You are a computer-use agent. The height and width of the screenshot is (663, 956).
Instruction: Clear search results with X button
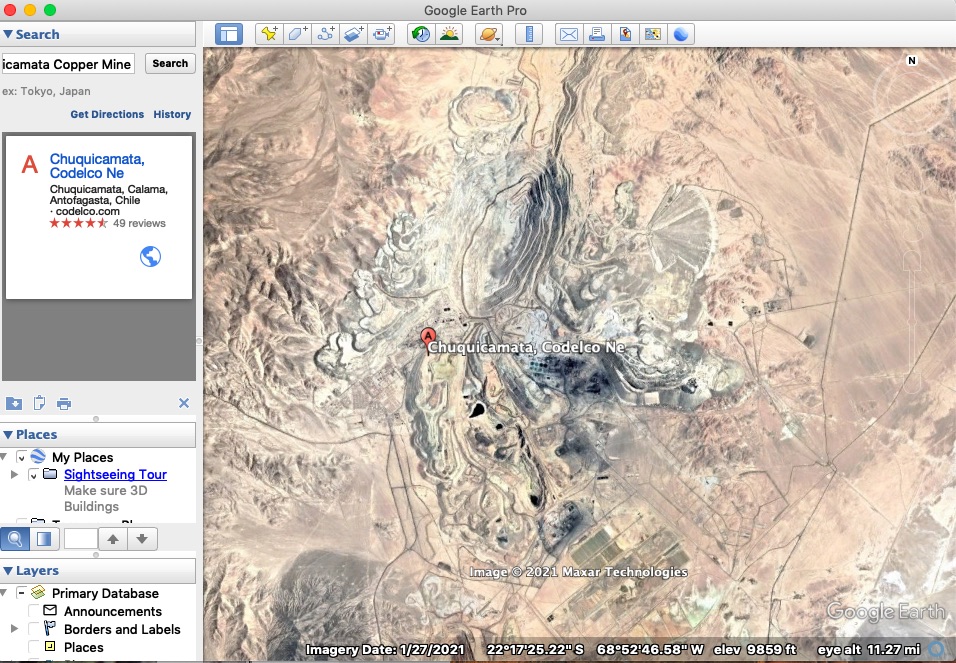click(184, 403)
